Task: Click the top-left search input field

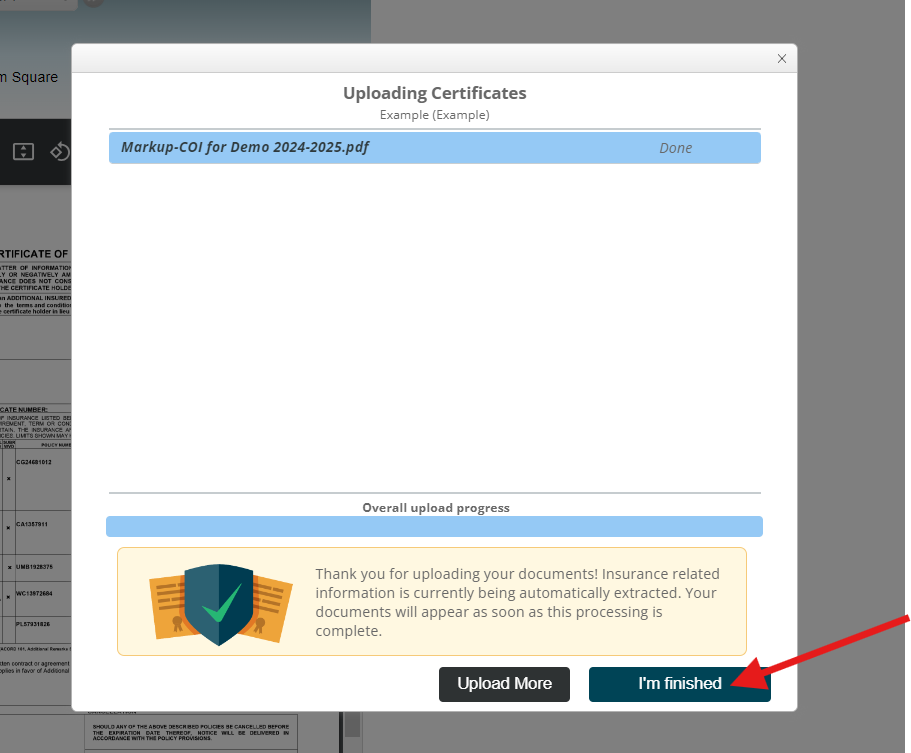Action: click(x=35, y=4)
